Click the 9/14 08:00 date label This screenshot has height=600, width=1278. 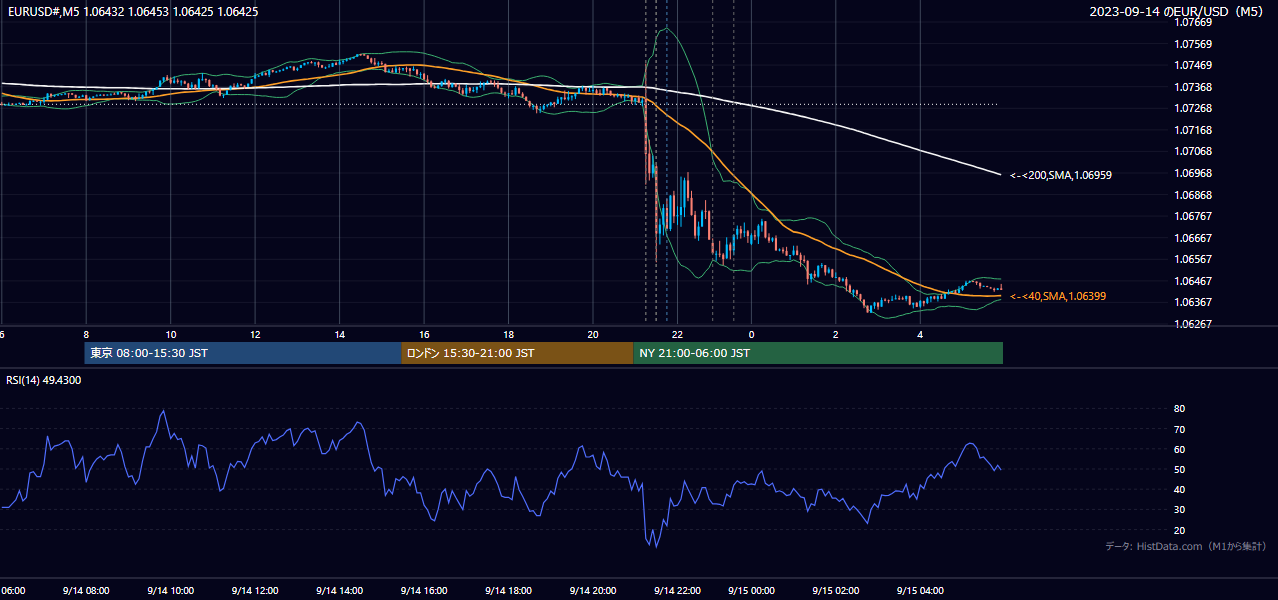[x=86, y=590]
